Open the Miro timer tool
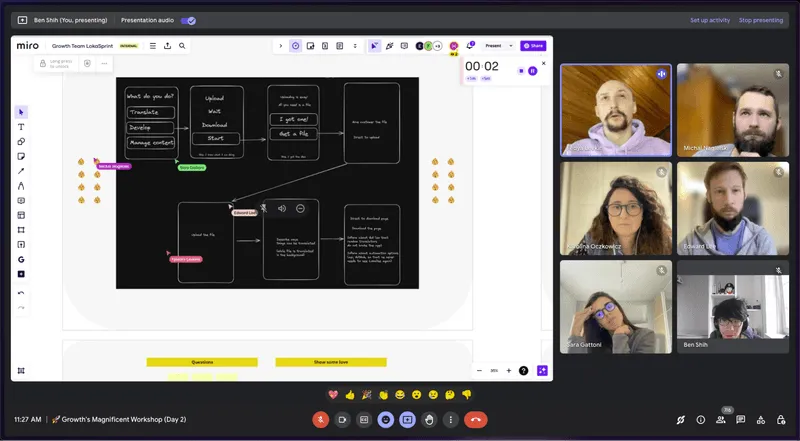The width and height of the screenshot is (800, 441). (x=296, y=46)
